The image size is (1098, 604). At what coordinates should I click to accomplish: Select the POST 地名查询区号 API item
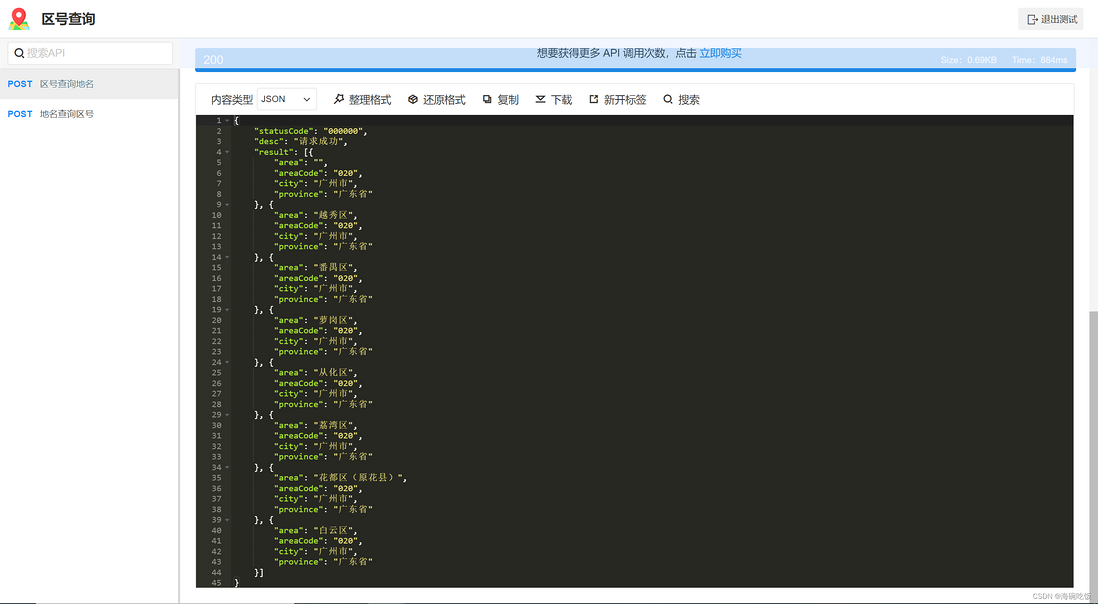tap(89, 114)
